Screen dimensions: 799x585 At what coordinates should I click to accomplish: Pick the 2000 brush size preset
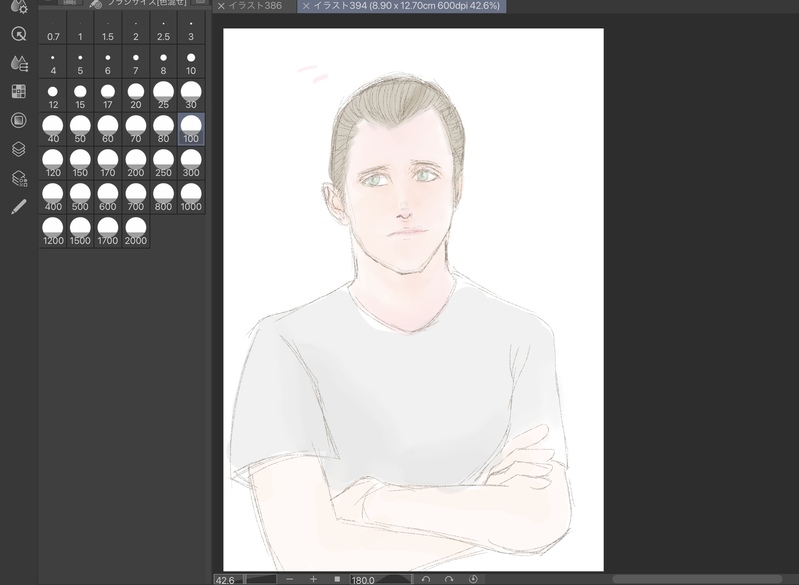(x=136, y=231)
